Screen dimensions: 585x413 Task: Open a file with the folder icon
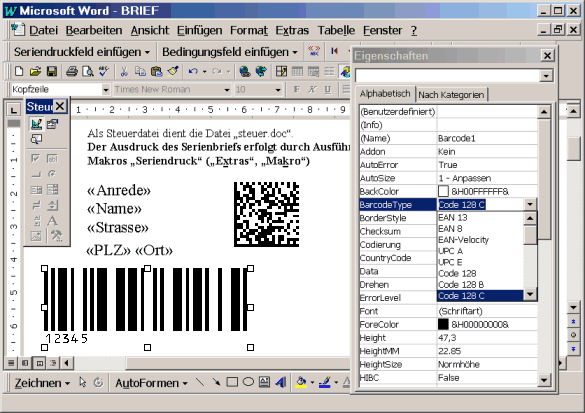click(35, 71)
